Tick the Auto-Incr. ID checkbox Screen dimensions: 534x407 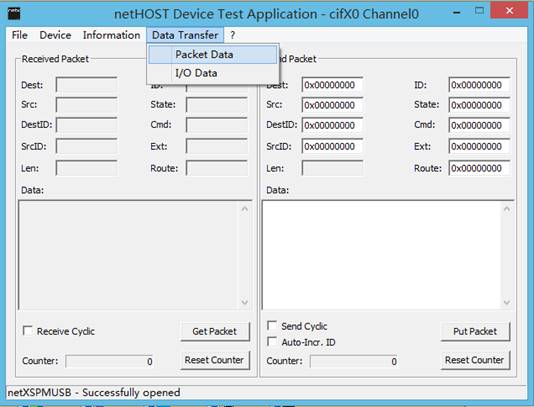(x=272, y=342)
